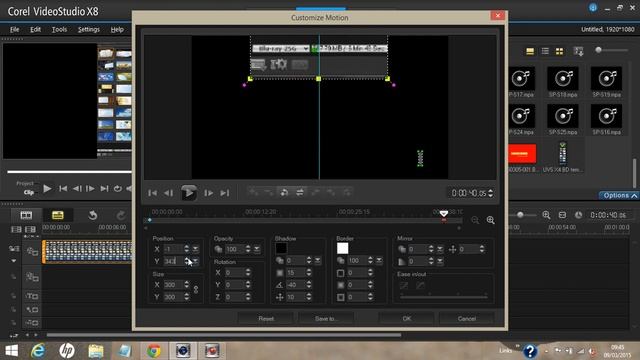The height and width of the screenshot is (360, 640).
Task: Go to end in Customize Motion preview
Action: pyautogui.click(x=224, y=193)
